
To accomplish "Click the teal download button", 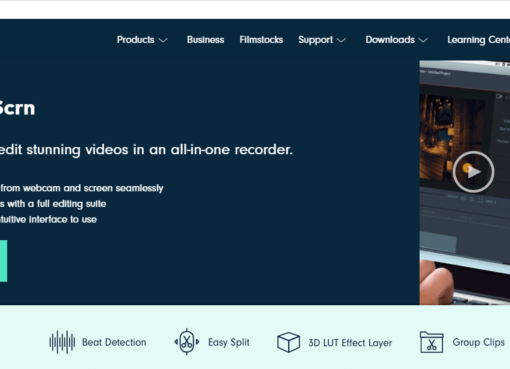I will click(3, 261).
